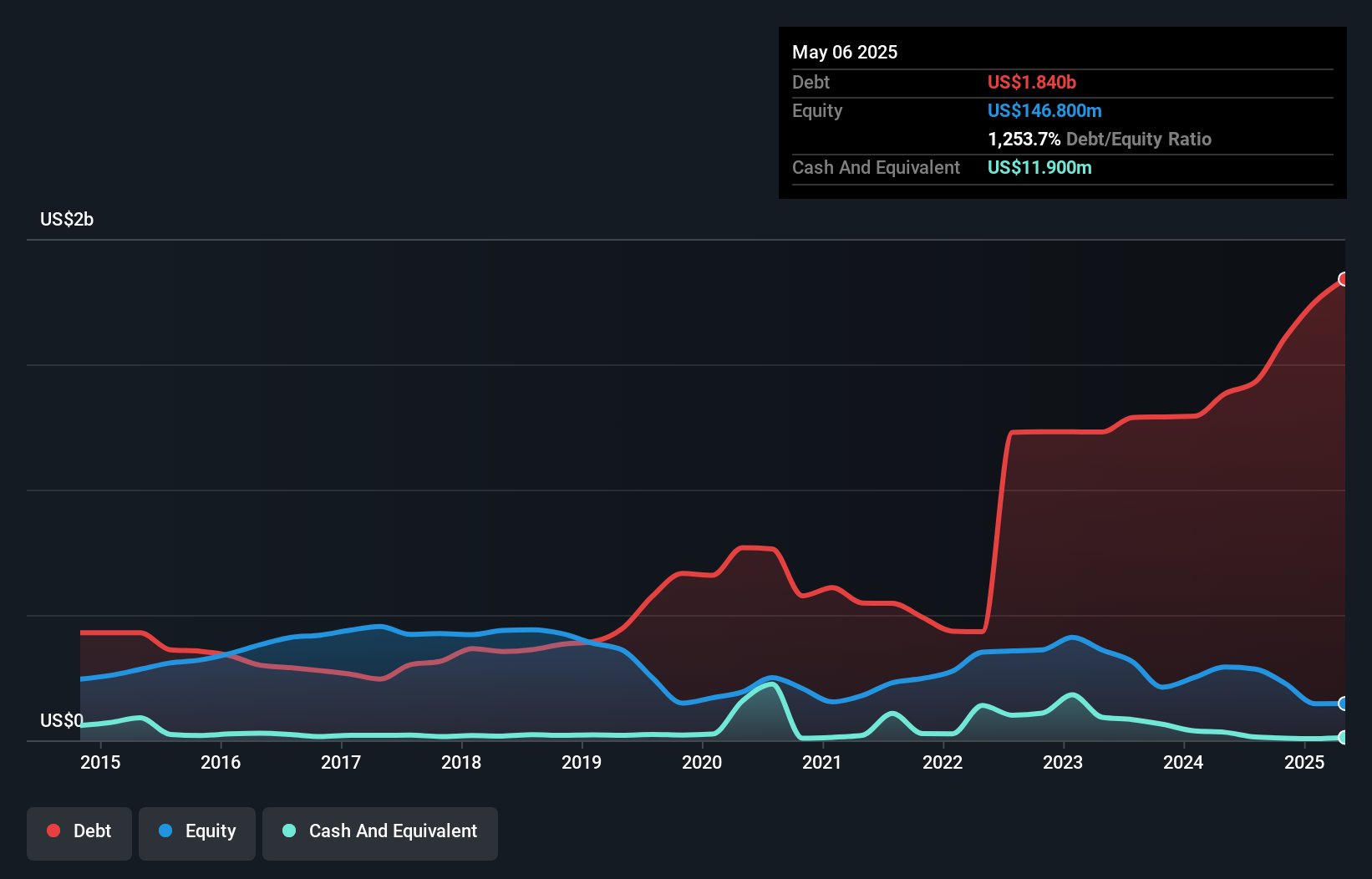This screenshot has height=879, width=1372.
Task: Click the May 06 2025 tooltip date
Action: tap(845, 52)
